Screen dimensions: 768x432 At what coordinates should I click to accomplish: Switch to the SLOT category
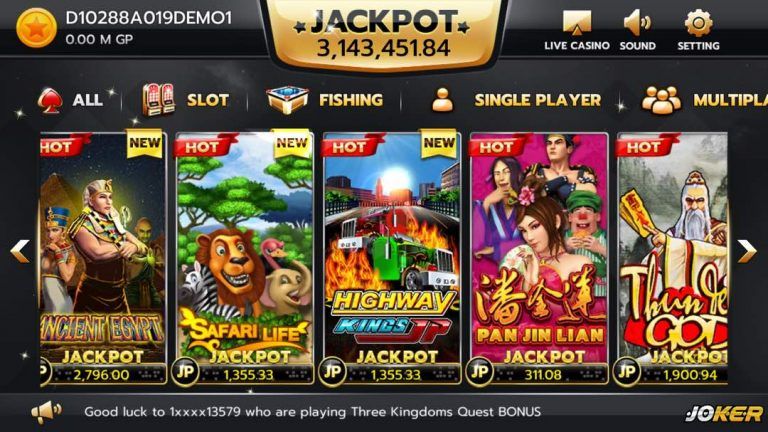coord(185,100)
